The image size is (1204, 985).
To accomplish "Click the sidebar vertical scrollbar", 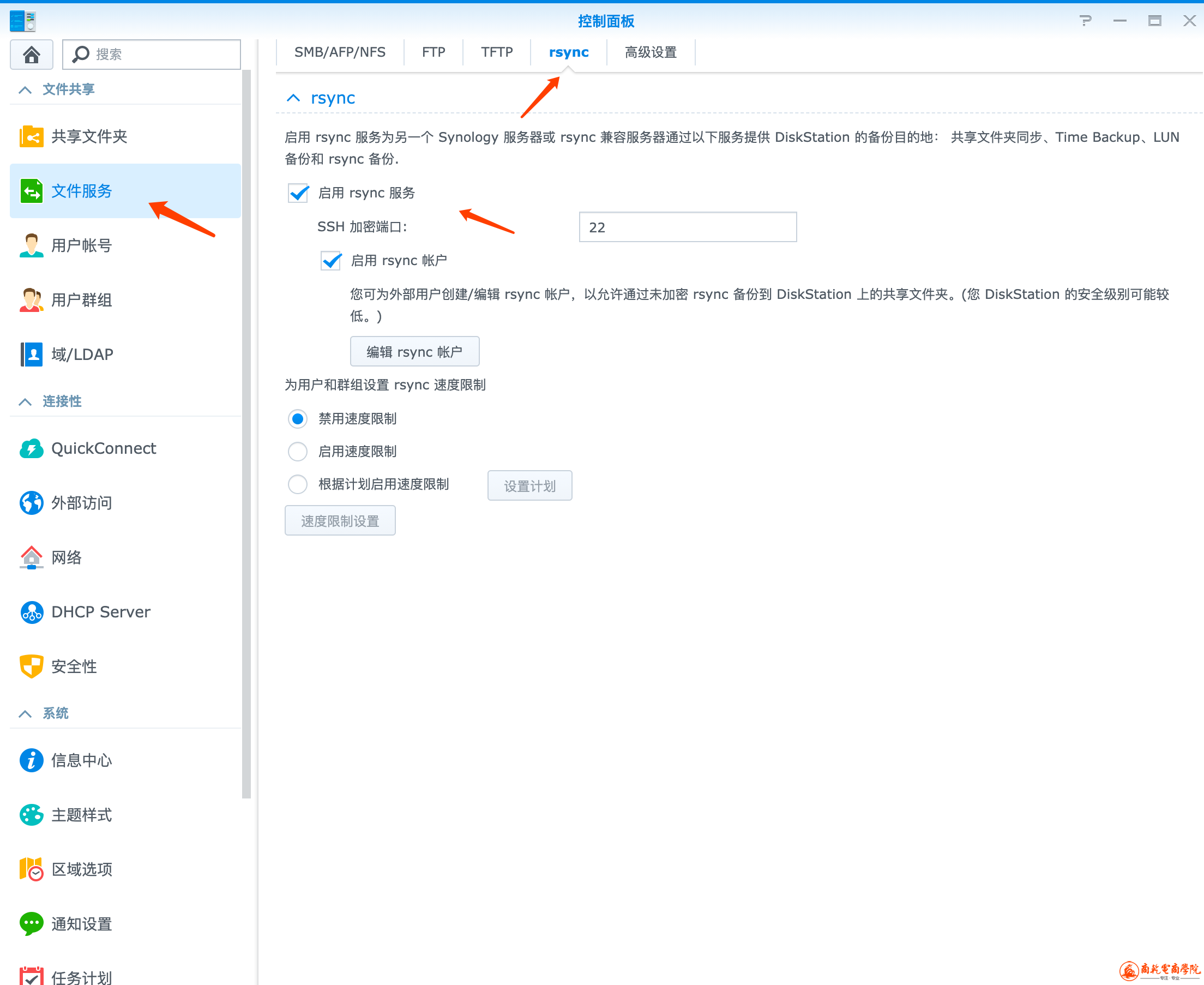I will [x=246, y=434].
